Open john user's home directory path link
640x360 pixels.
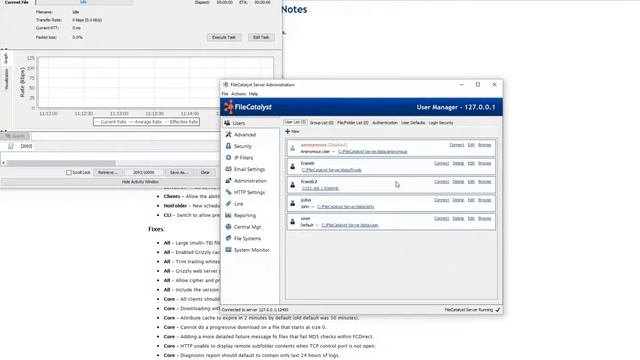(x=345, y=207)
